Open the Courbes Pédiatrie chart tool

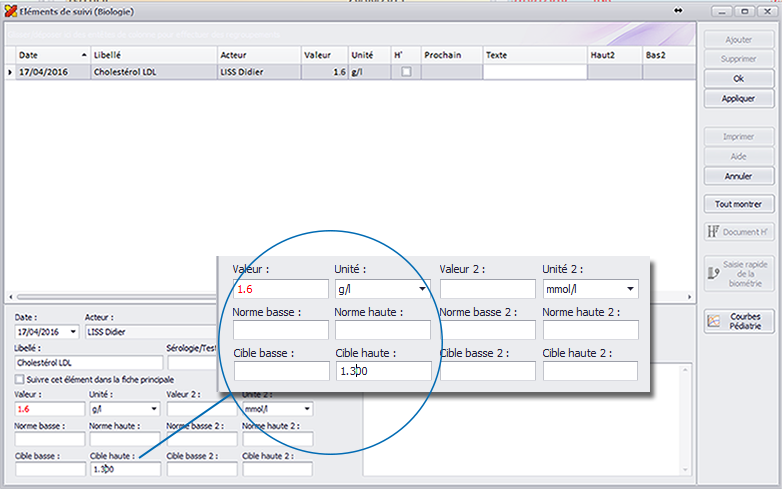(x=739, y=321)
